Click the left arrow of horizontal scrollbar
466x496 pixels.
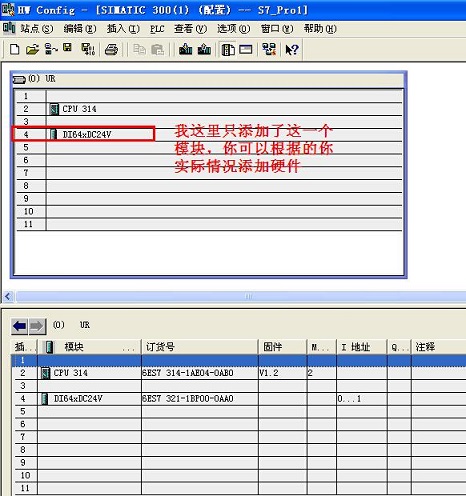coord(8,296)
